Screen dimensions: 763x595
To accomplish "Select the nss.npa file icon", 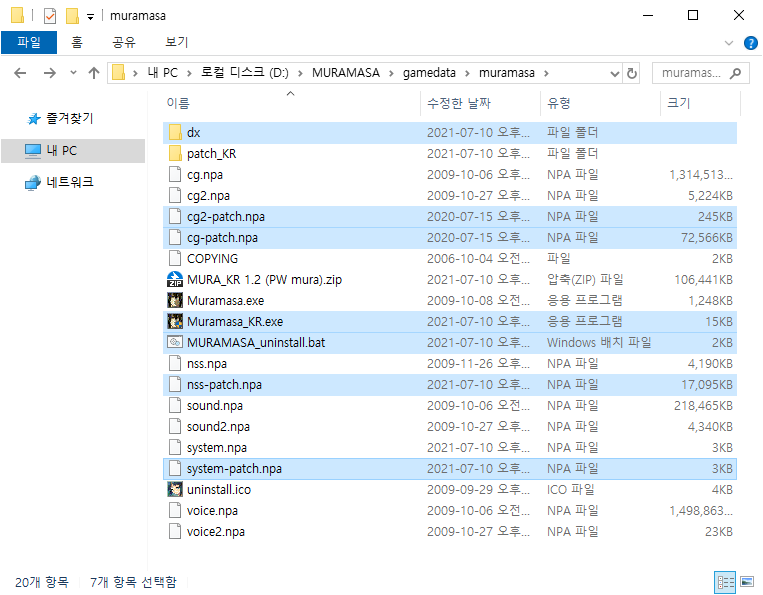I will click(x=175, y=363).
